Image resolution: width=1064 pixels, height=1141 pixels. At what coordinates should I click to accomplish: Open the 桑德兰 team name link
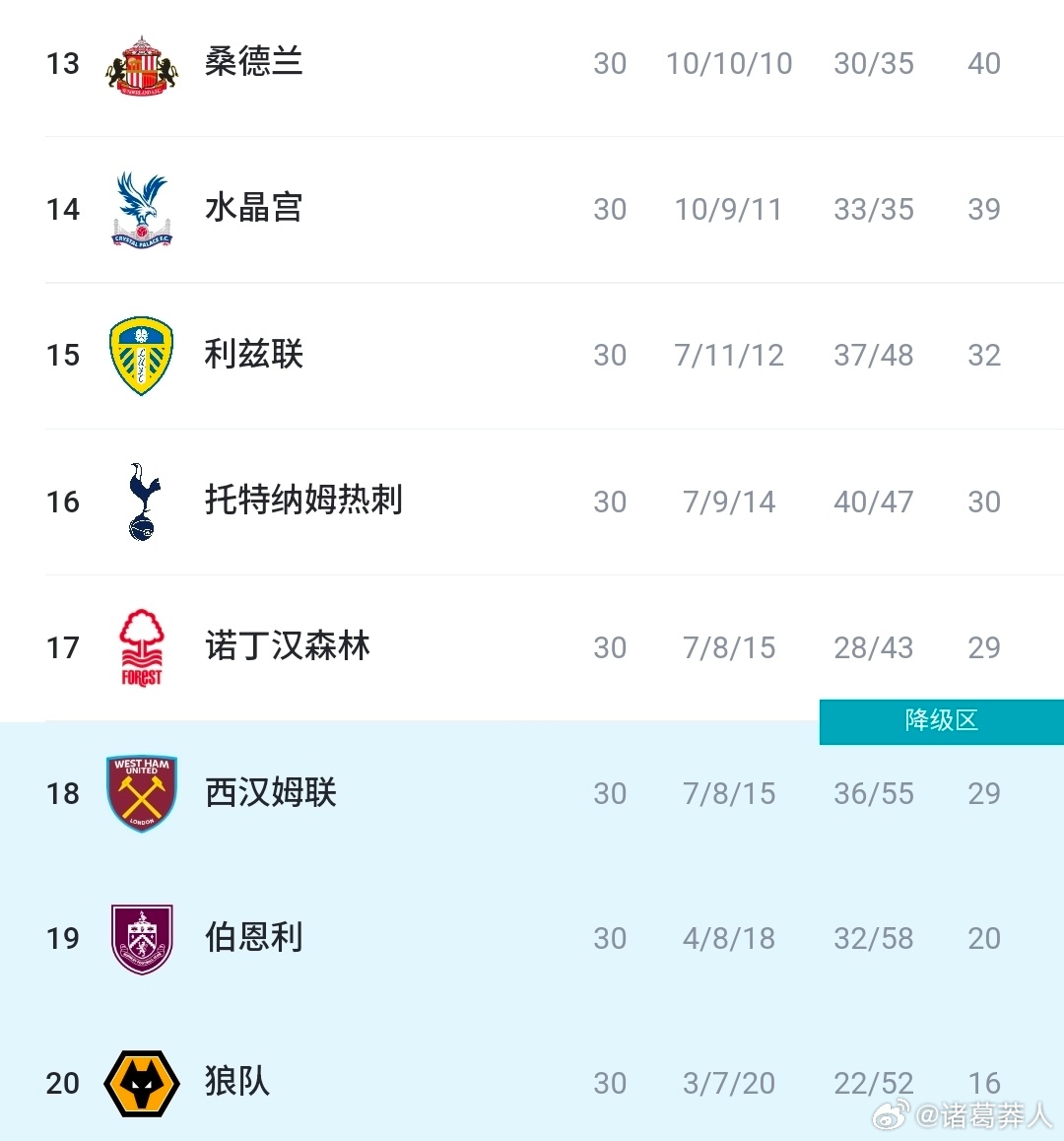pos(253,63)
